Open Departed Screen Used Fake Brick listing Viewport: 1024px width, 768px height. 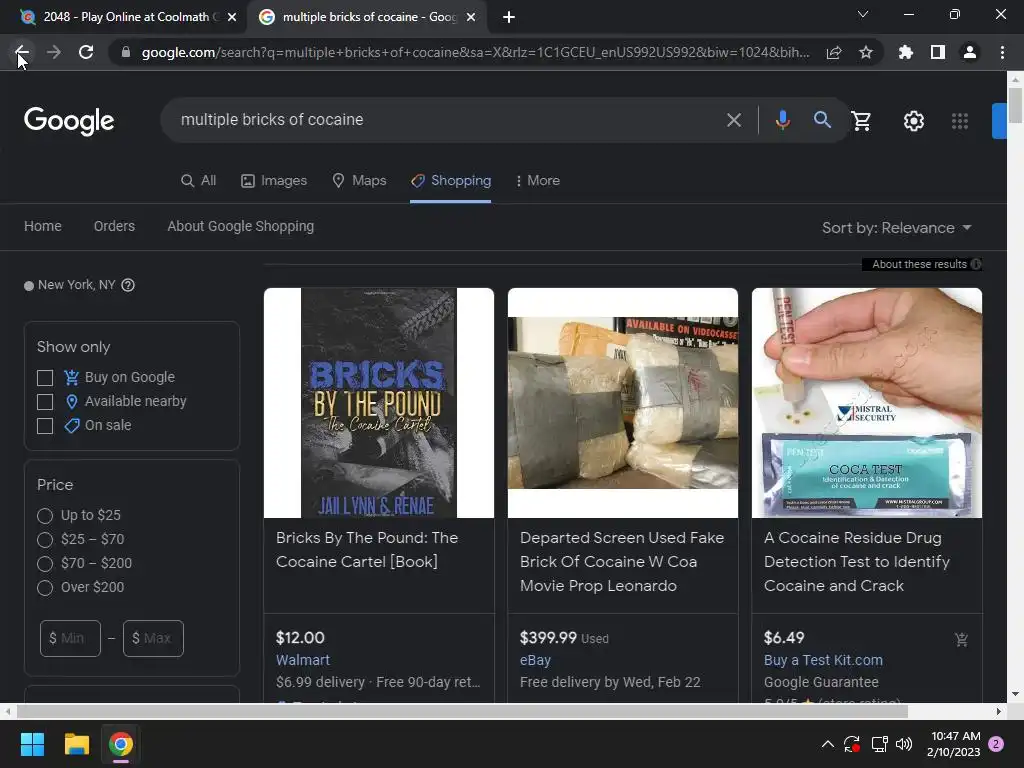click(x=622, y=562)
